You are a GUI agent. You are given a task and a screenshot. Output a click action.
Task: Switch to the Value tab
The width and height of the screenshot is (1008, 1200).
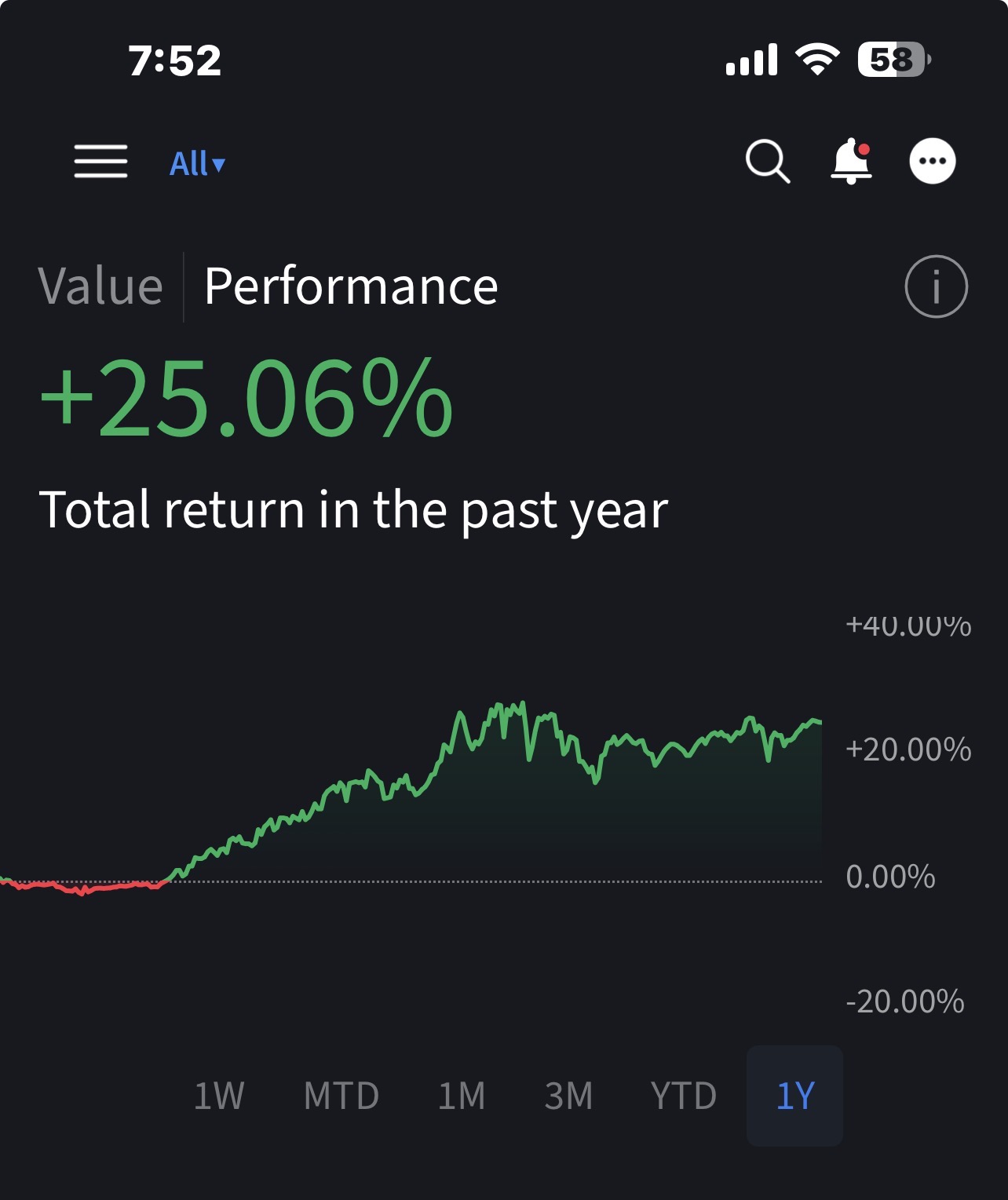(100, 286)
